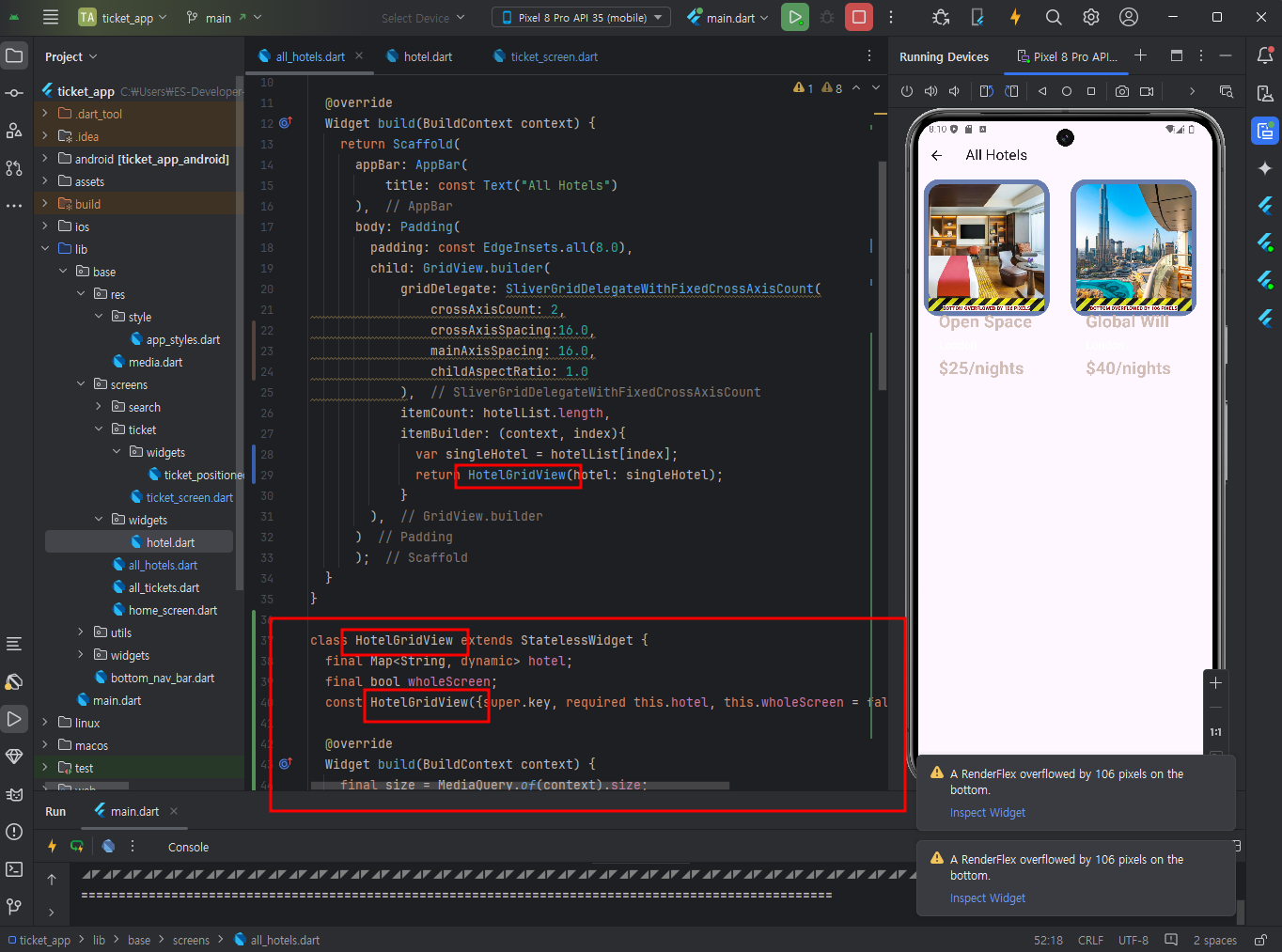Viewport: 1282px width, 952px height.
Task: Switch to ticket_screen.dart editor tab
Action: coord(546,56)
